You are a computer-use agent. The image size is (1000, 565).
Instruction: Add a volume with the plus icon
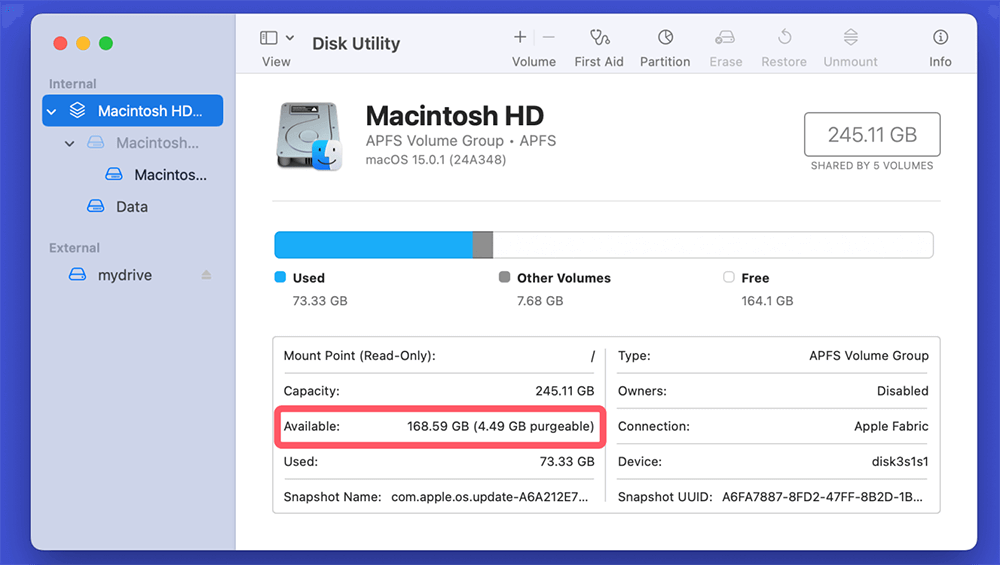(520, 37)
